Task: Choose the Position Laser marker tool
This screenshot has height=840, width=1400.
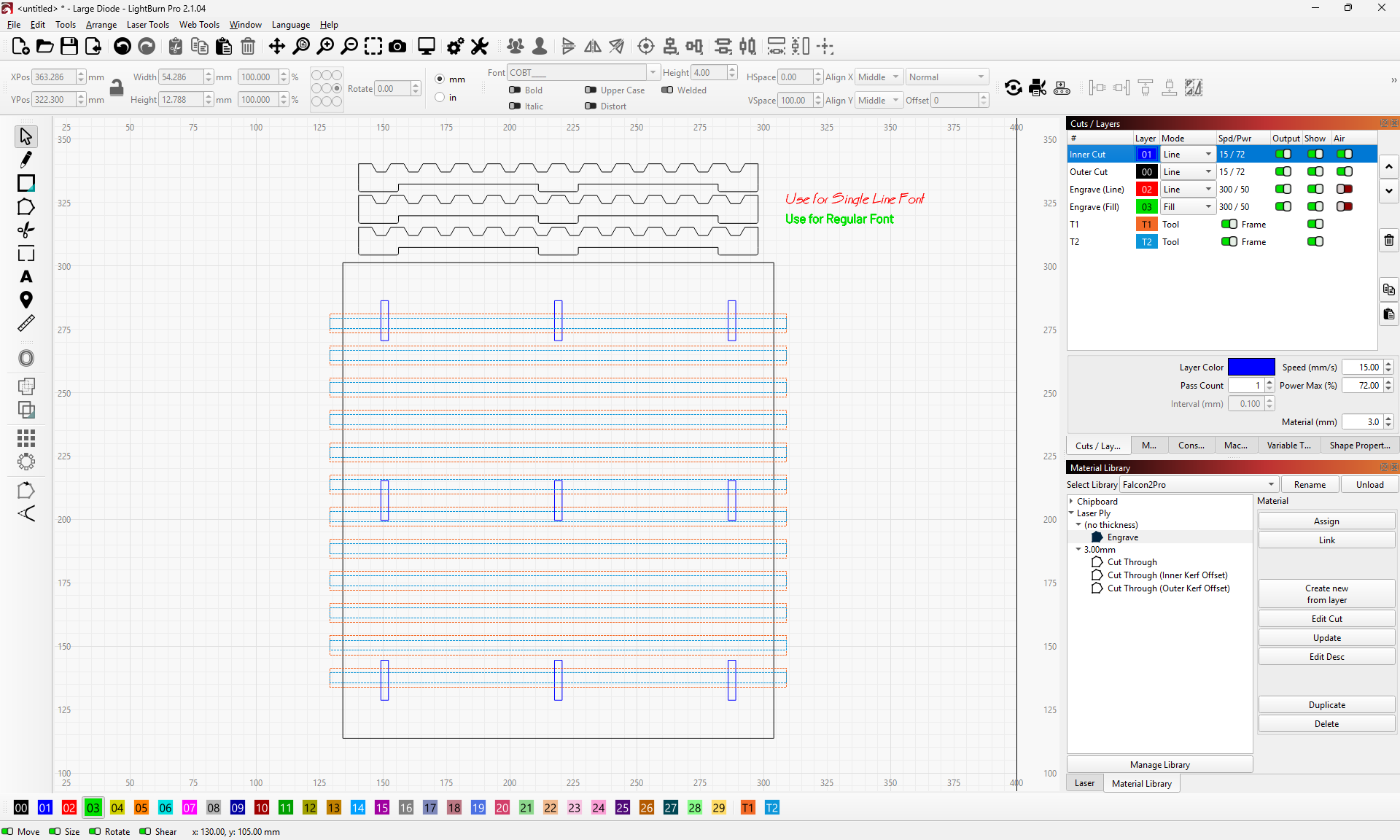Action: [x=26, y=300]
